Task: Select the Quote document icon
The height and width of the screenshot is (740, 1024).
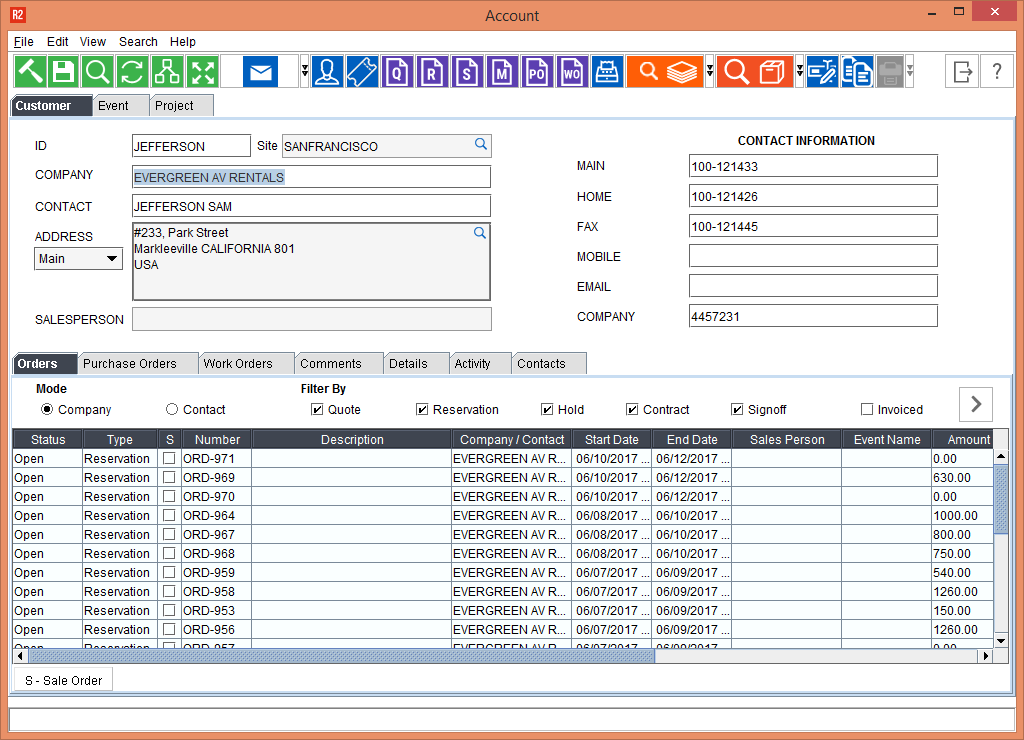Action: click(x=397, y=71)
